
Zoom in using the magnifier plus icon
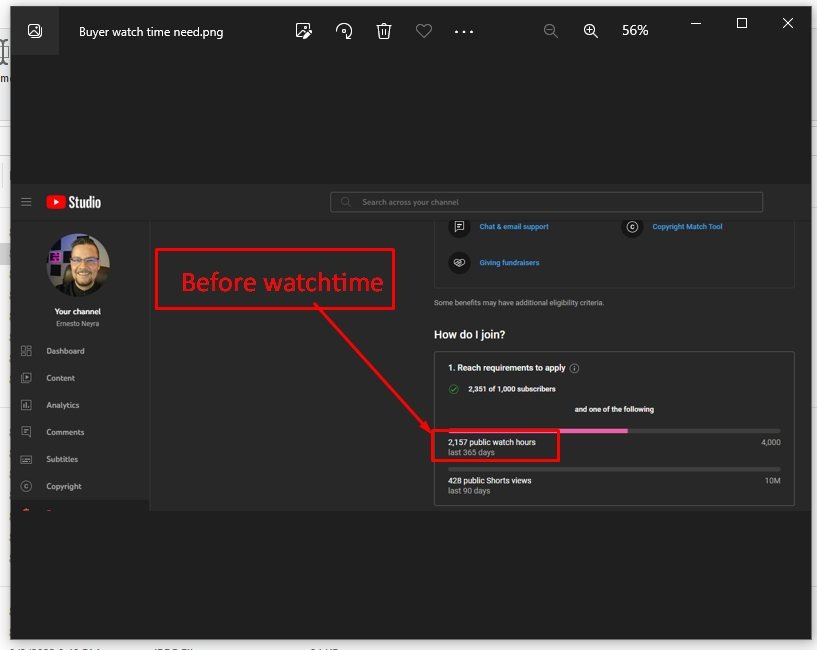point(590,31)
